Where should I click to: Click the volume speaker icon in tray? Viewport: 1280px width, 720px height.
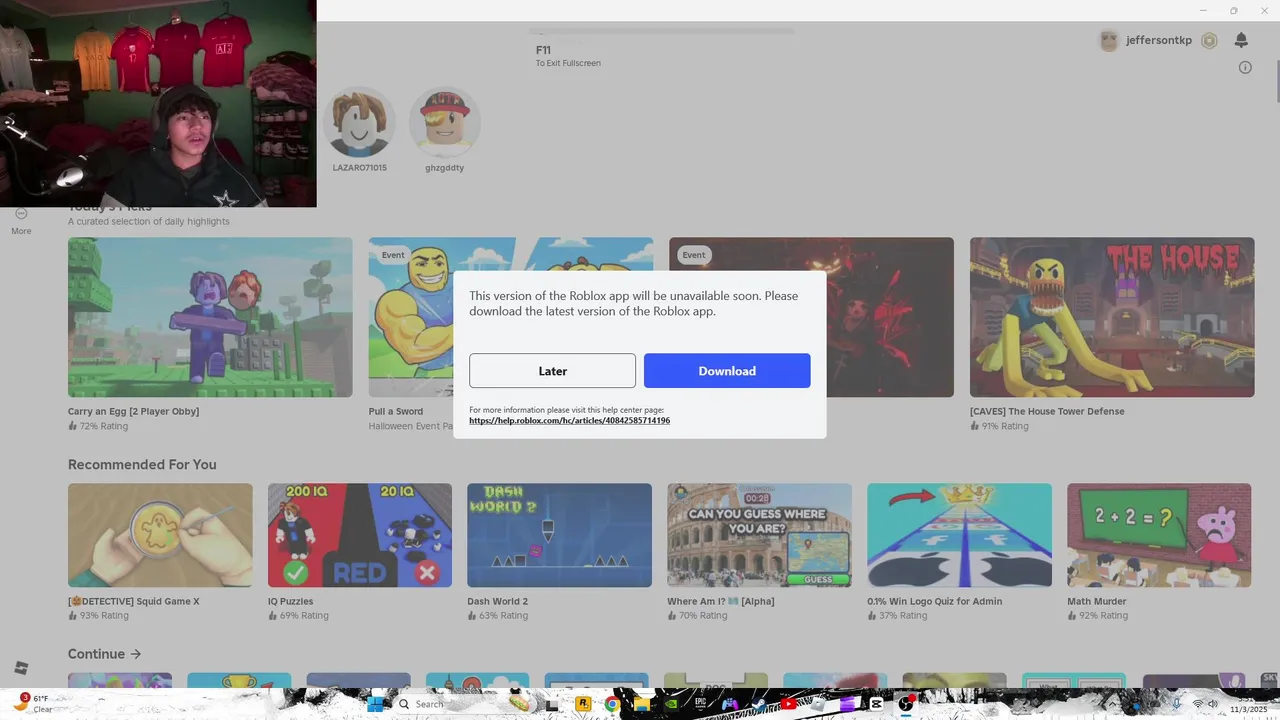click(x=1212, y=704)
